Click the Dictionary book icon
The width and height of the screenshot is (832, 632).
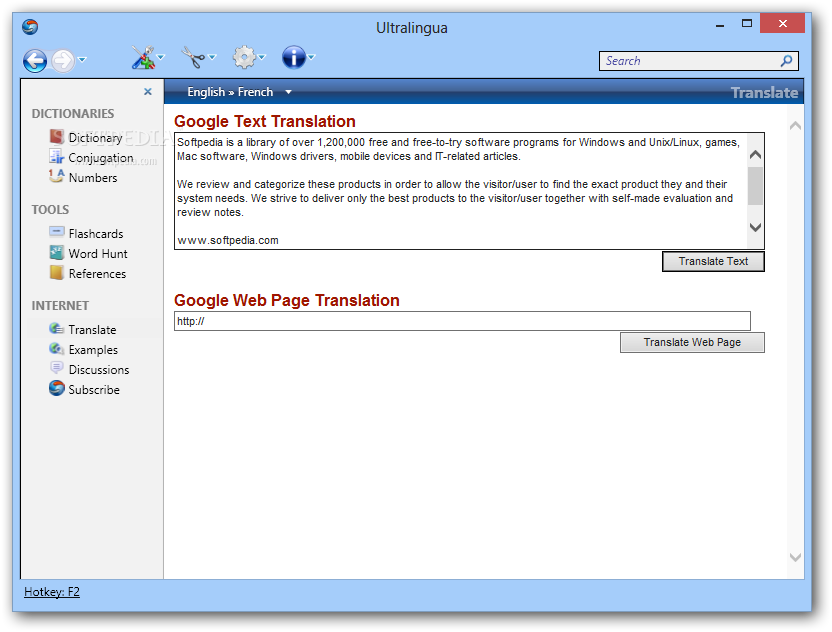click(57, 137)
